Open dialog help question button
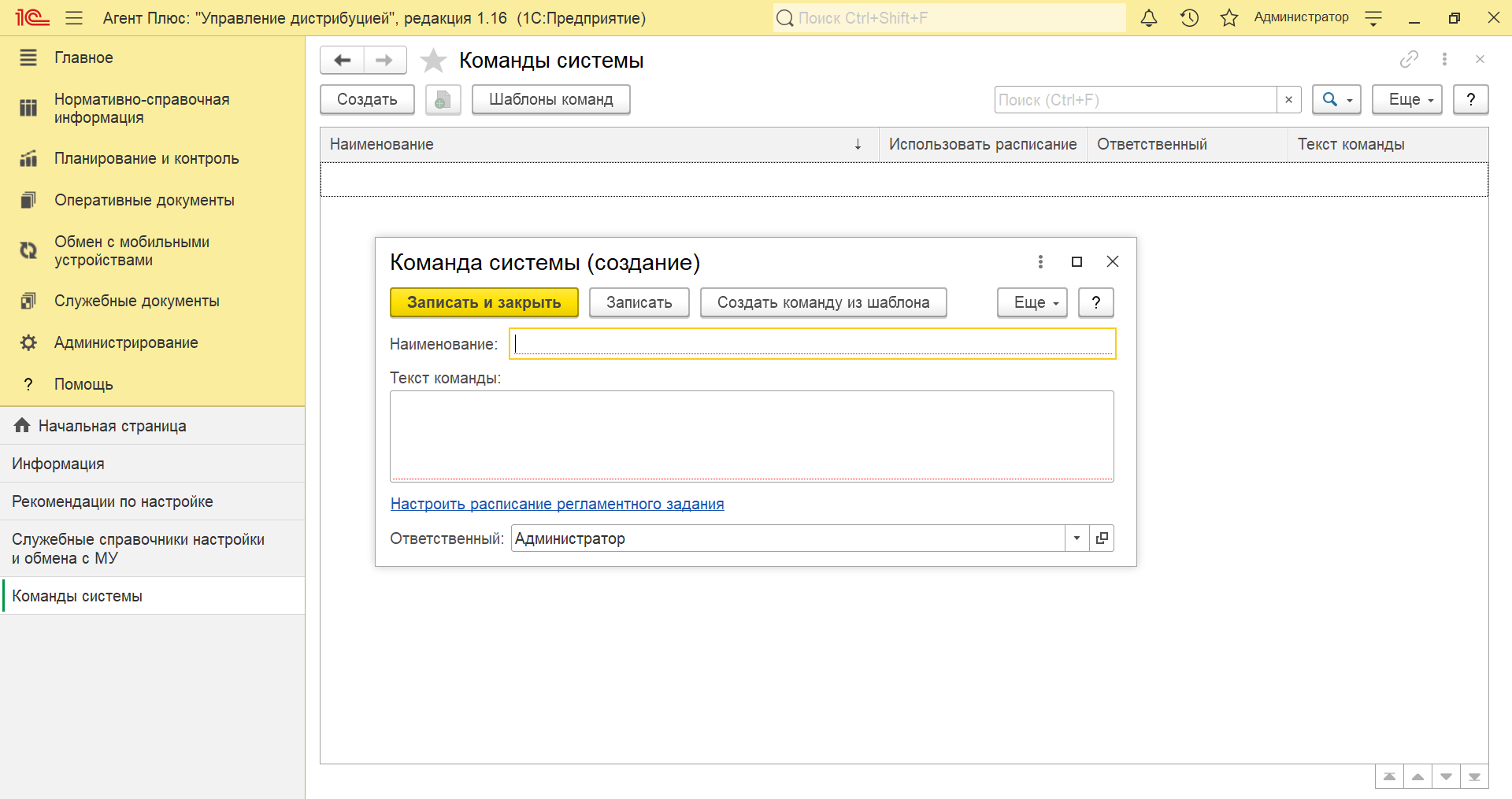1512x799 pixels. [x=1095, y=302]
